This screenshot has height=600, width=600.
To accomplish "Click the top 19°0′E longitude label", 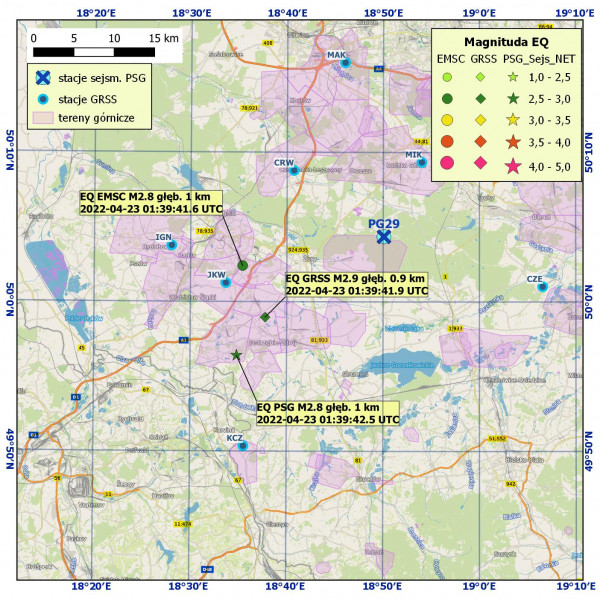I will click(479, 13).
